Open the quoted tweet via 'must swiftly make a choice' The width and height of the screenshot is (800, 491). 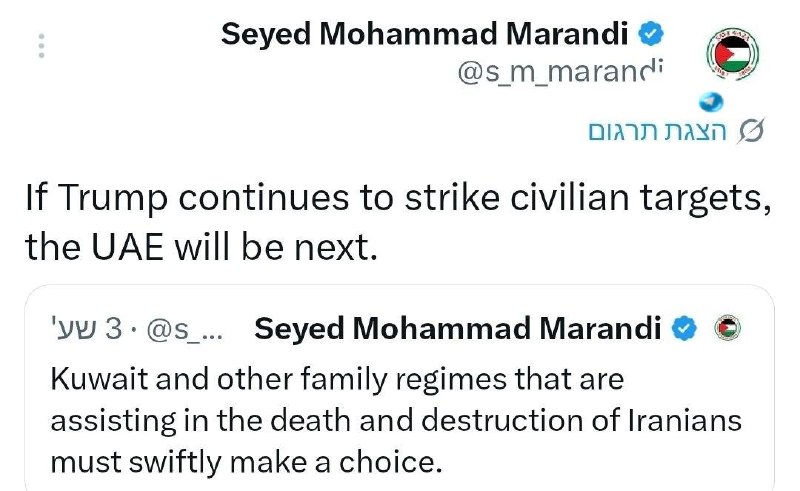246,463
